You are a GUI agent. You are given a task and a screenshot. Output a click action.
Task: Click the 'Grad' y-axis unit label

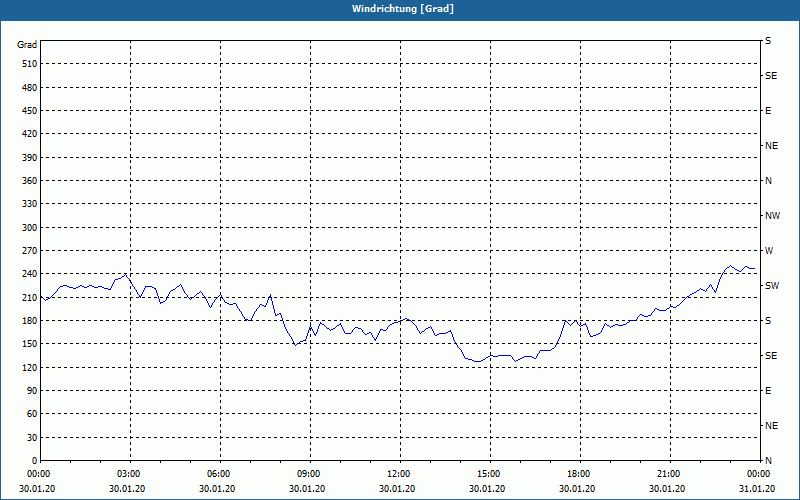click(27, 45)
